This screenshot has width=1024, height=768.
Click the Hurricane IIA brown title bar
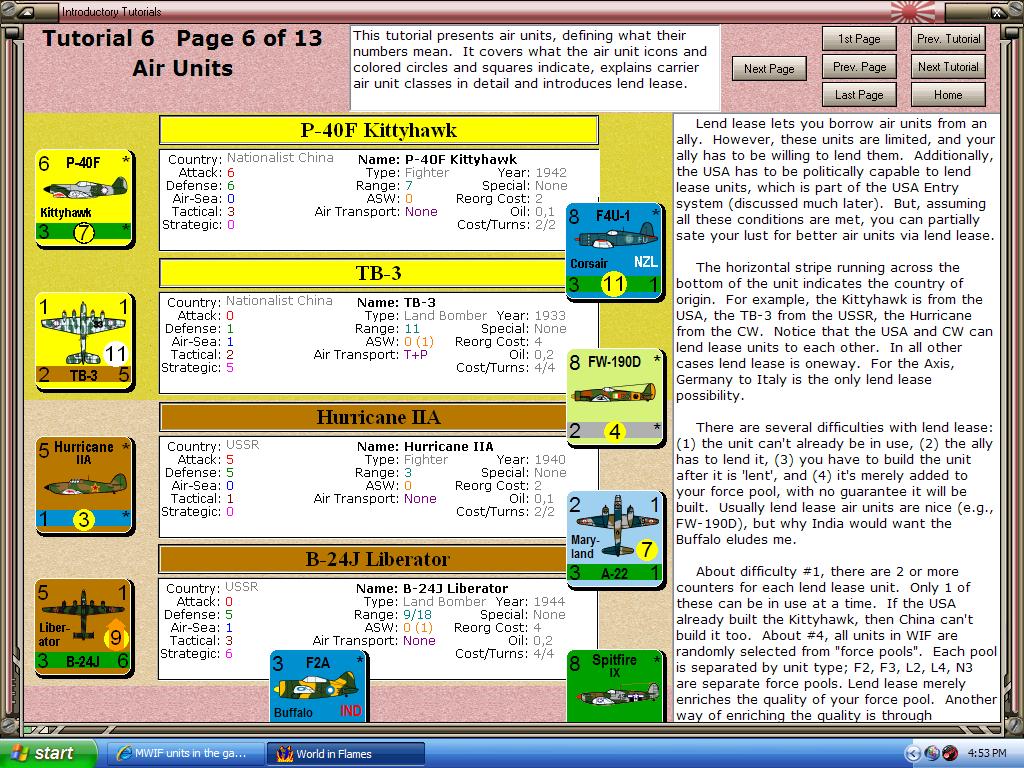pos(363,417)
